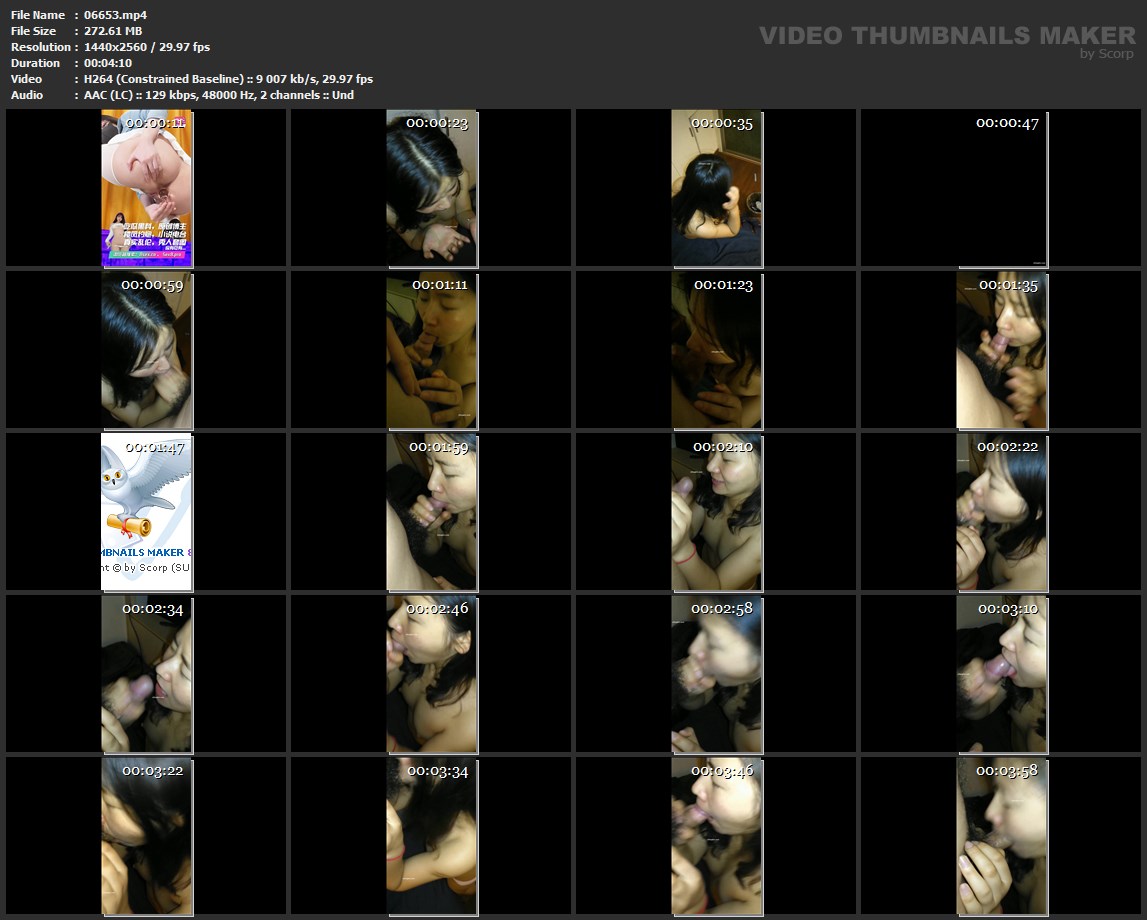Open the thumbnail stamped 00:00:11
This screenshot has height=920, width=1147.
146,188
